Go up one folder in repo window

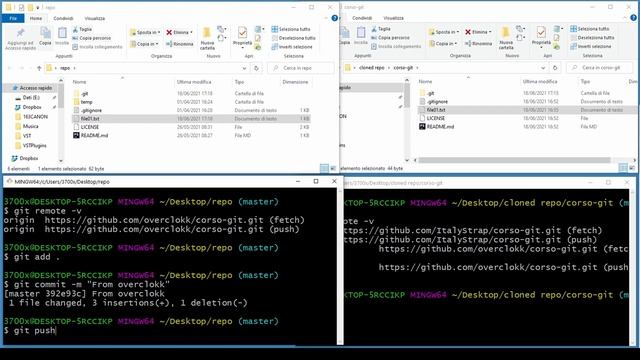coord(39,68)
